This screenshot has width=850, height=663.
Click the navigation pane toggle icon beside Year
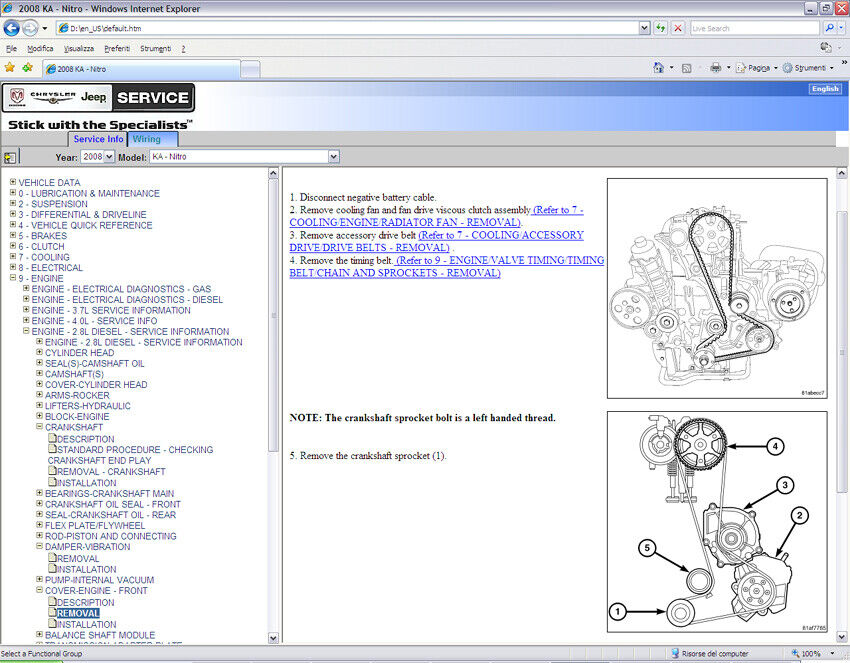tap(10, 157)
